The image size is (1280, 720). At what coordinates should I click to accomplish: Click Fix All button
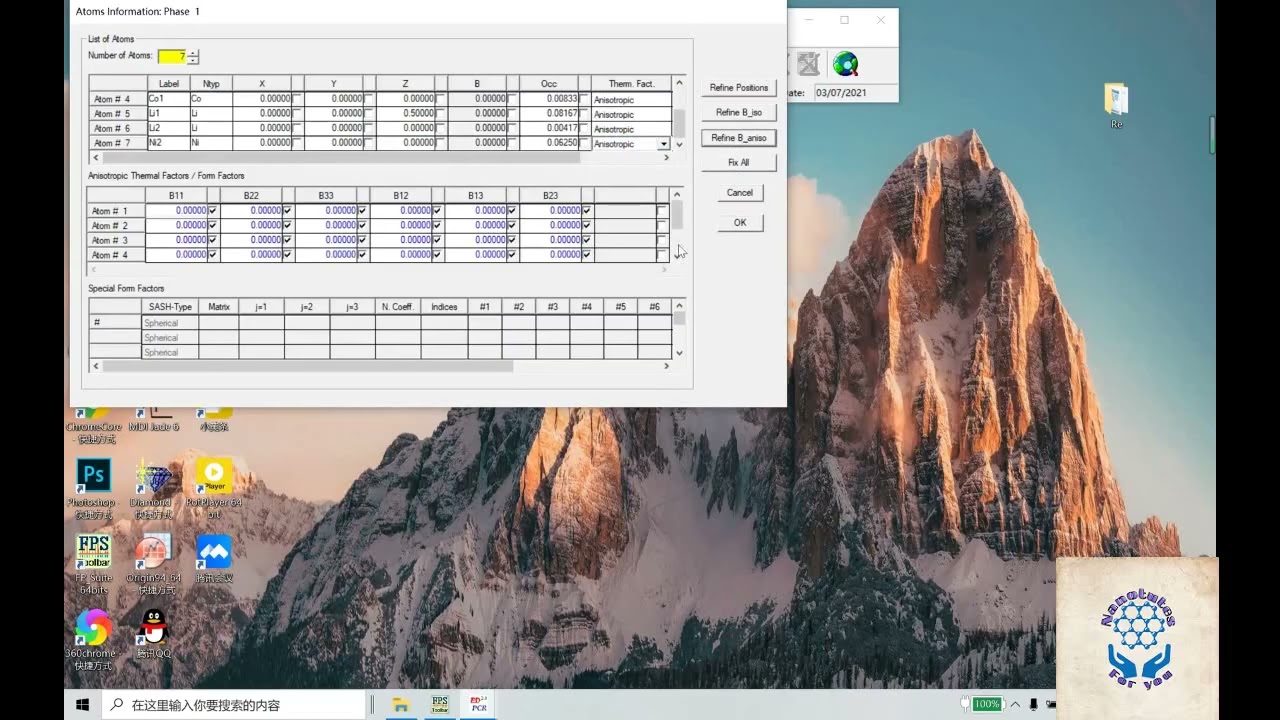click(x=739, y=162)
